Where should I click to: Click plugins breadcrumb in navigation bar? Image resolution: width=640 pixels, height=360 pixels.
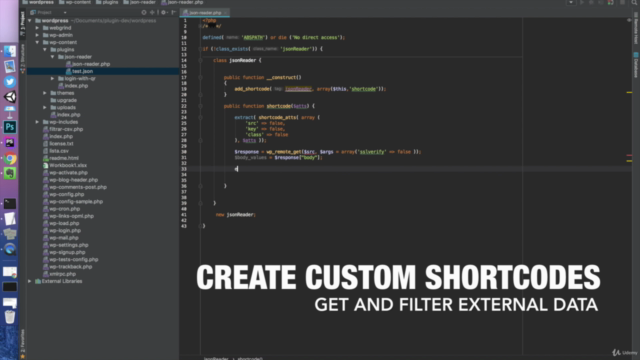(x=107, y=2)
